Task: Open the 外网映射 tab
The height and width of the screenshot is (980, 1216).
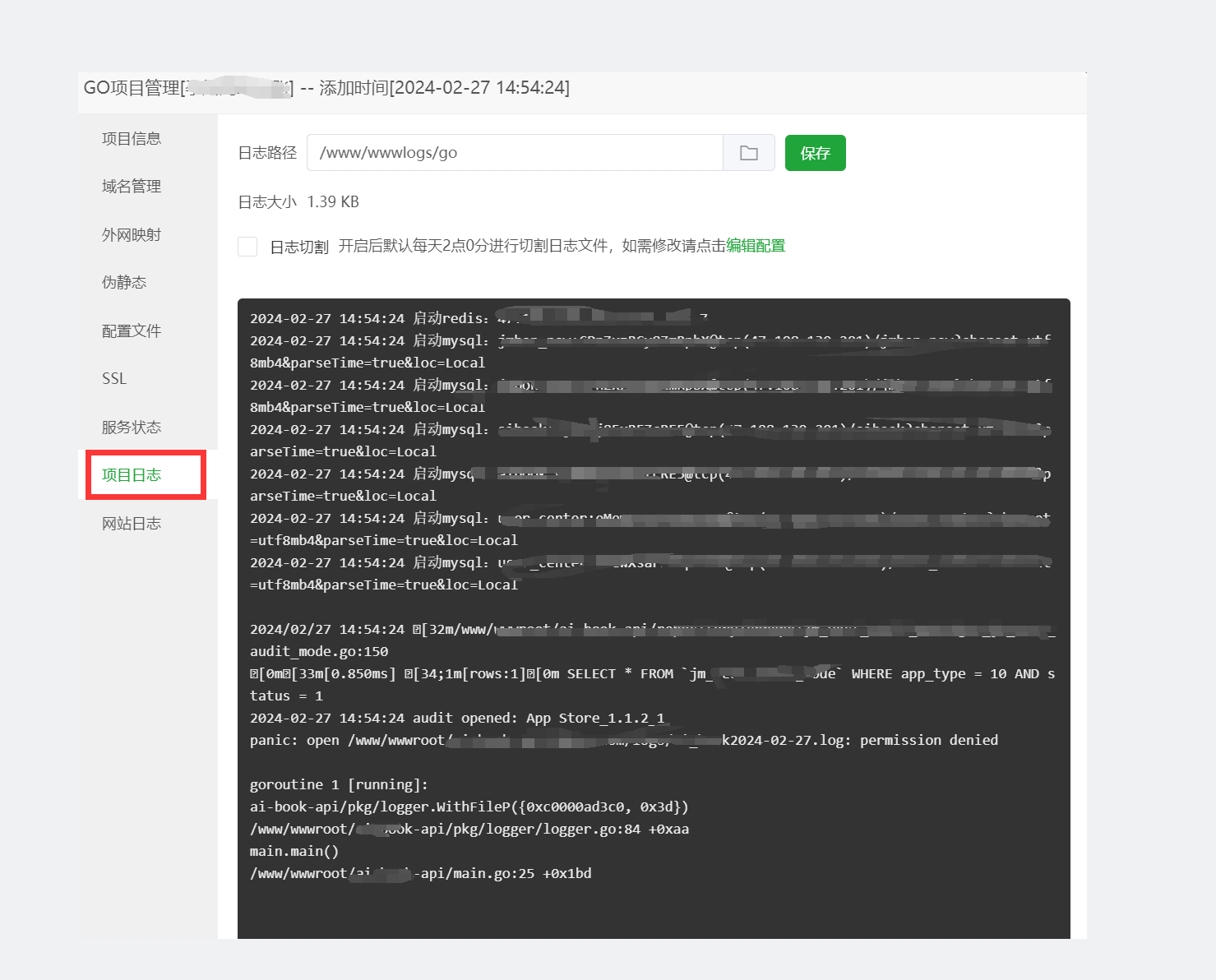Action: [132, 235]
